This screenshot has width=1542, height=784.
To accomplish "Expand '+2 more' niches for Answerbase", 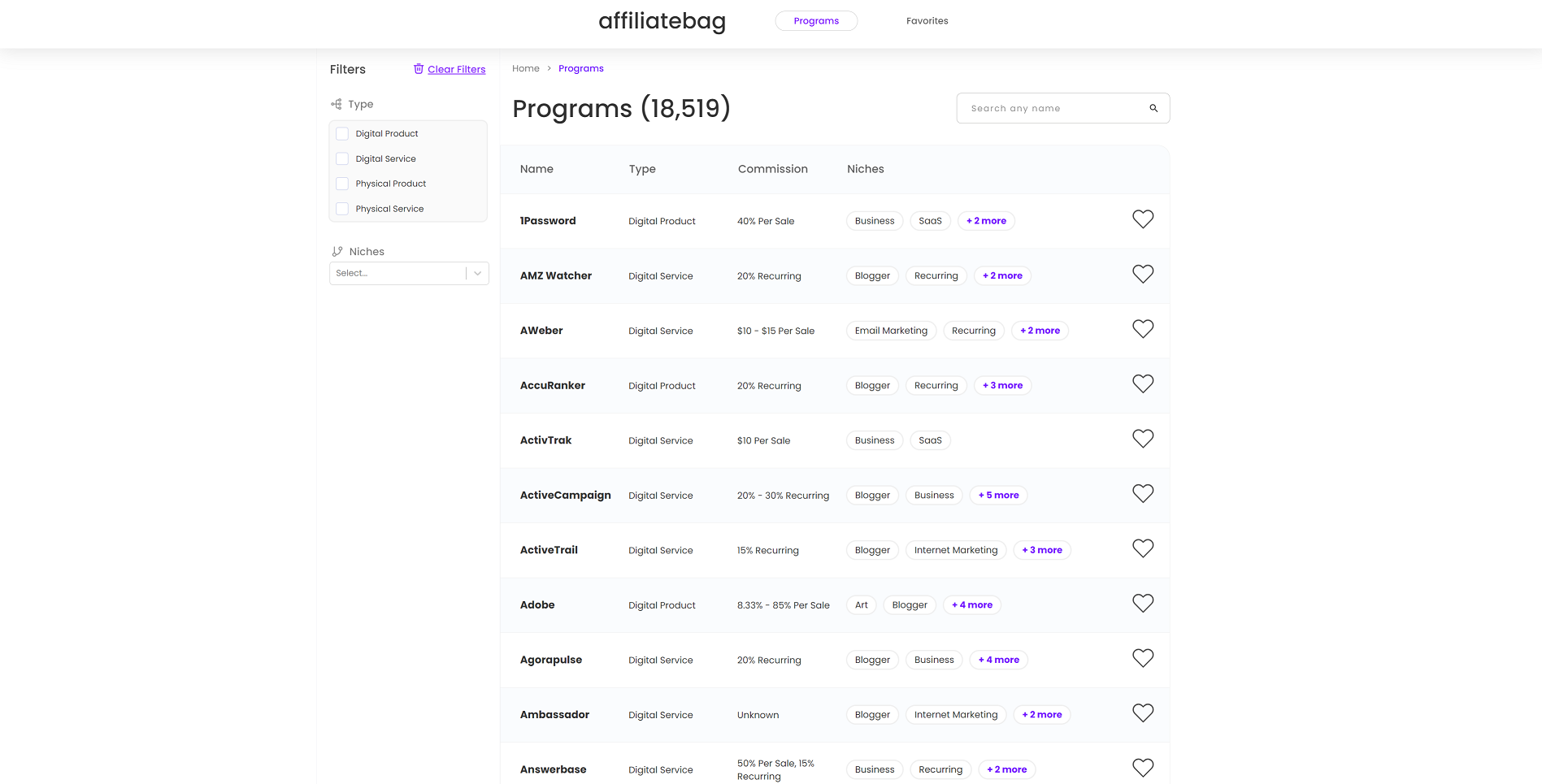I will tap(1006, 769).
